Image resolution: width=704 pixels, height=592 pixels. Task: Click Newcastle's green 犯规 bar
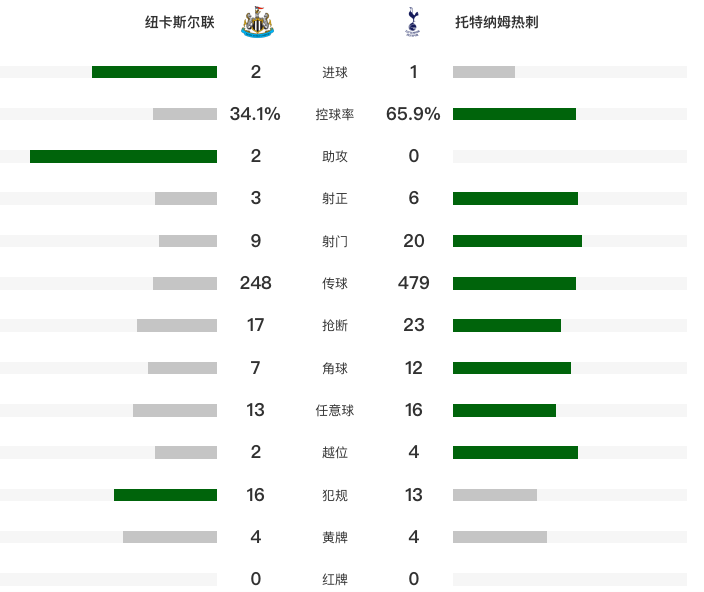[165, 495]
